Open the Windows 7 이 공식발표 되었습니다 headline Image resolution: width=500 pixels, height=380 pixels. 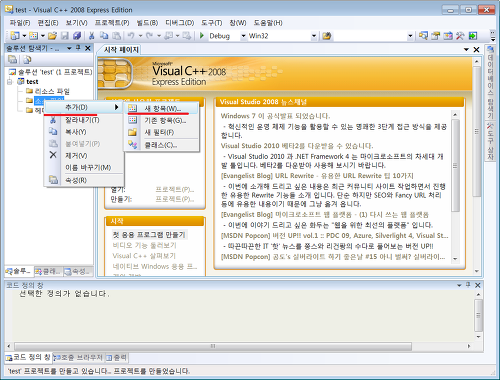coord(275,116)
